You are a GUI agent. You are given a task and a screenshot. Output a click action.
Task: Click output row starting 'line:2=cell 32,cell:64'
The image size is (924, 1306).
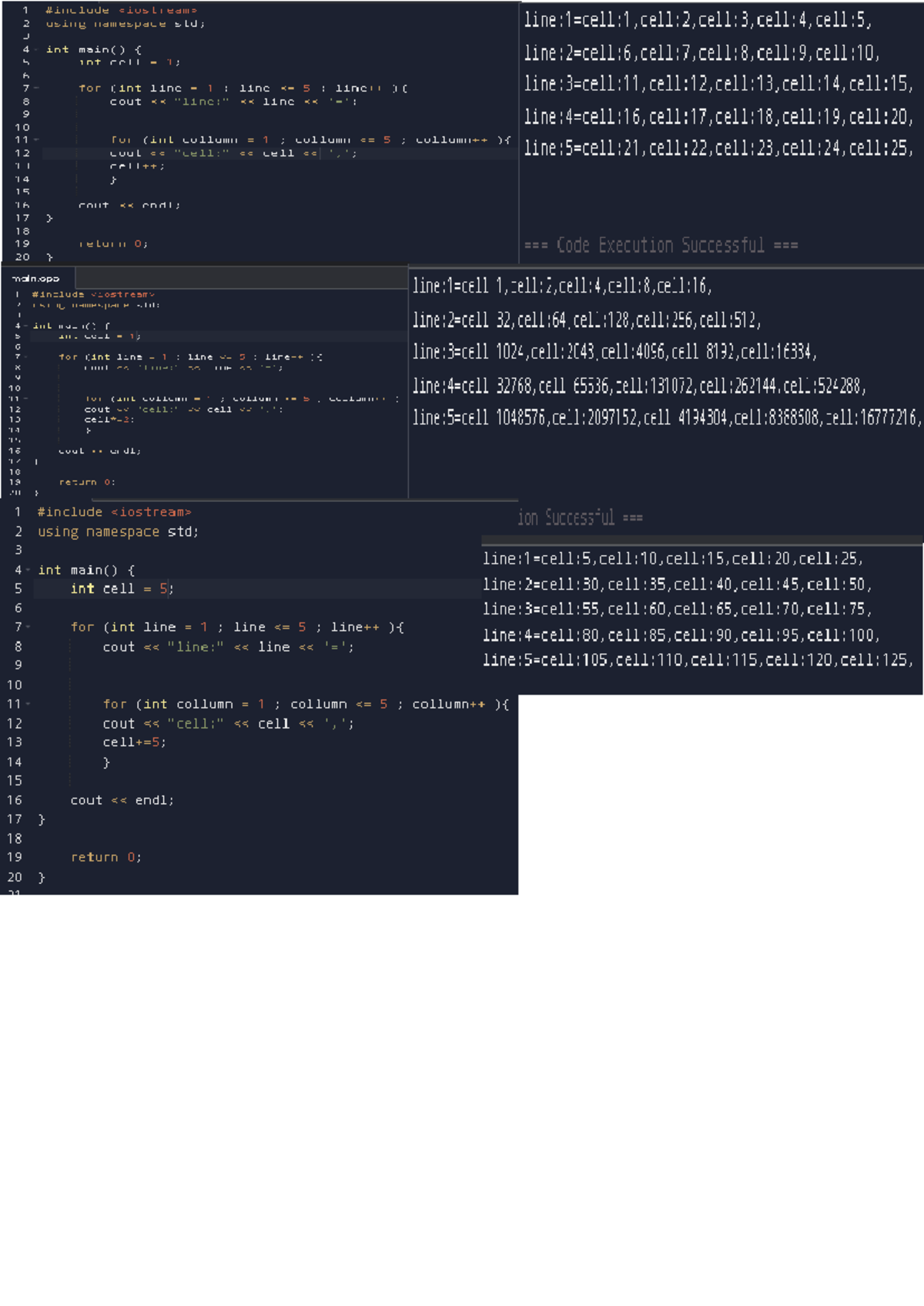click(587, 320)
